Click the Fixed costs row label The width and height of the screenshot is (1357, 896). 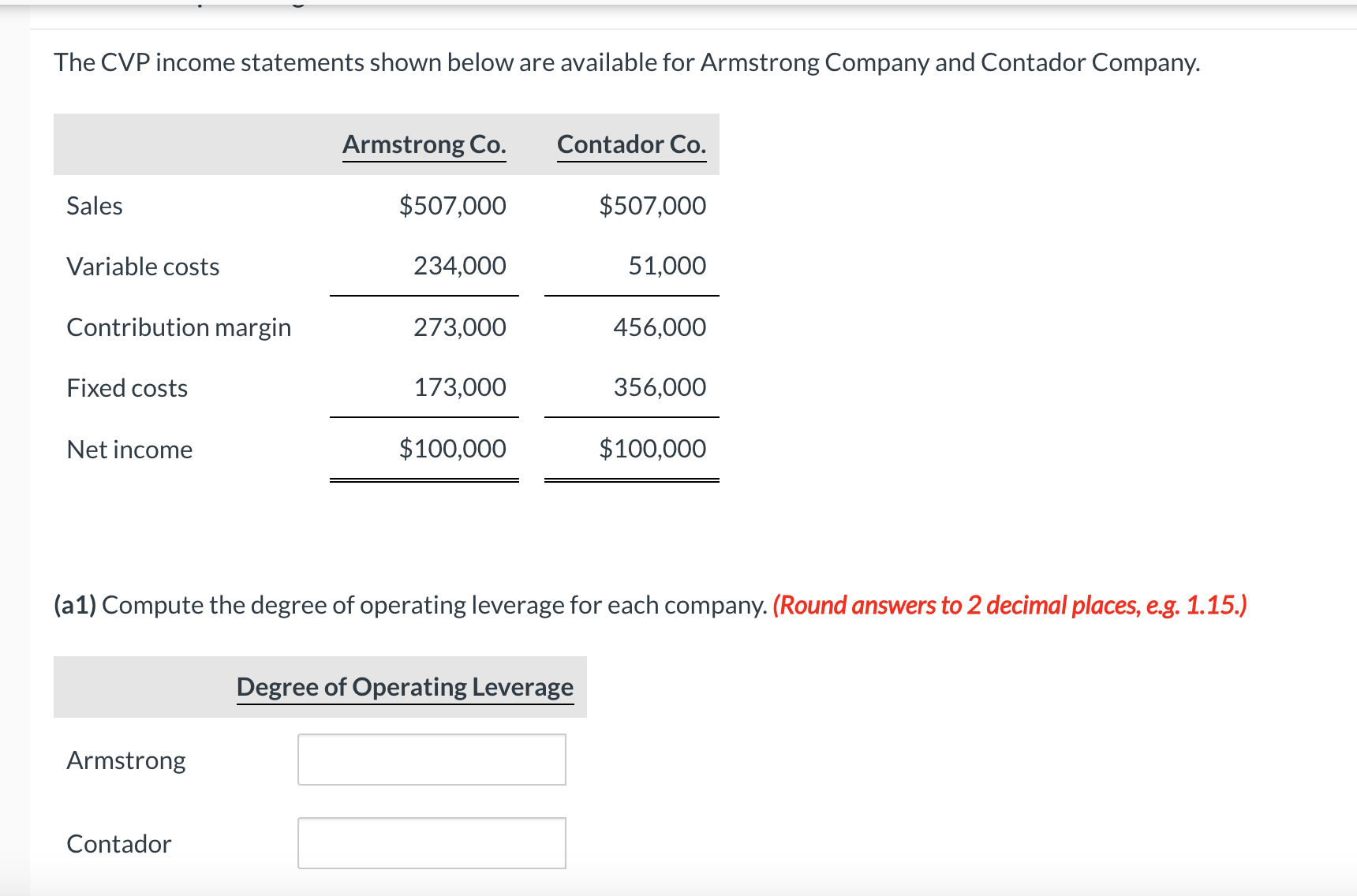[127, 387]
